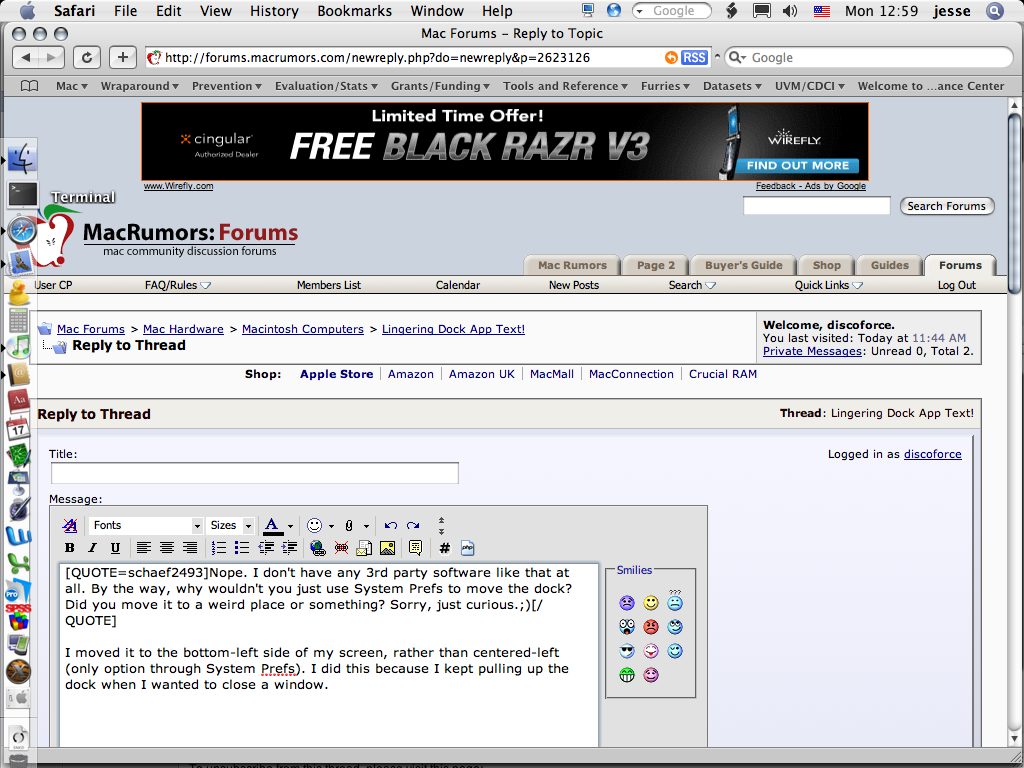Open the Private Messages link

click(x=812, y=351)
